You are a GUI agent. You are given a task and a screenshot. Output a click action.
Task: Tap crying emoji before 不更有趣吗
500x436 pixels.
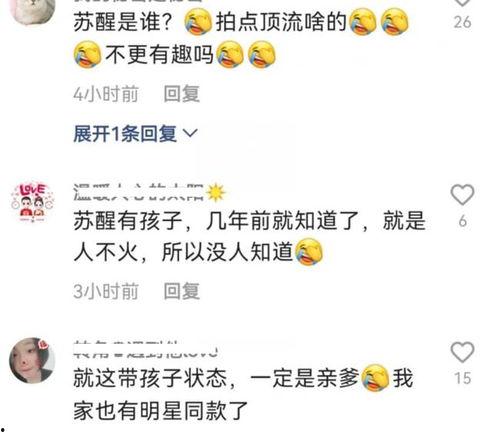pos(87,54)
